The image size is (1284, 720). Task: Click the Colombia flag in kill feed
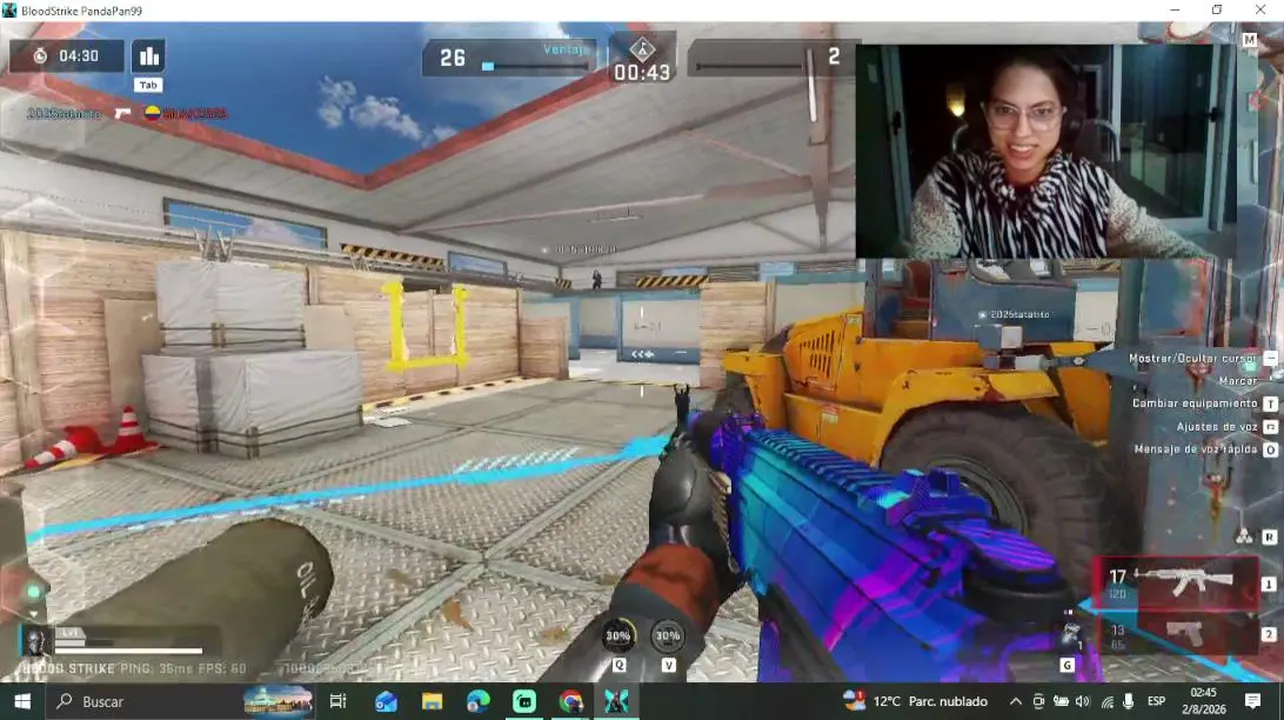[x=153, y=113]
